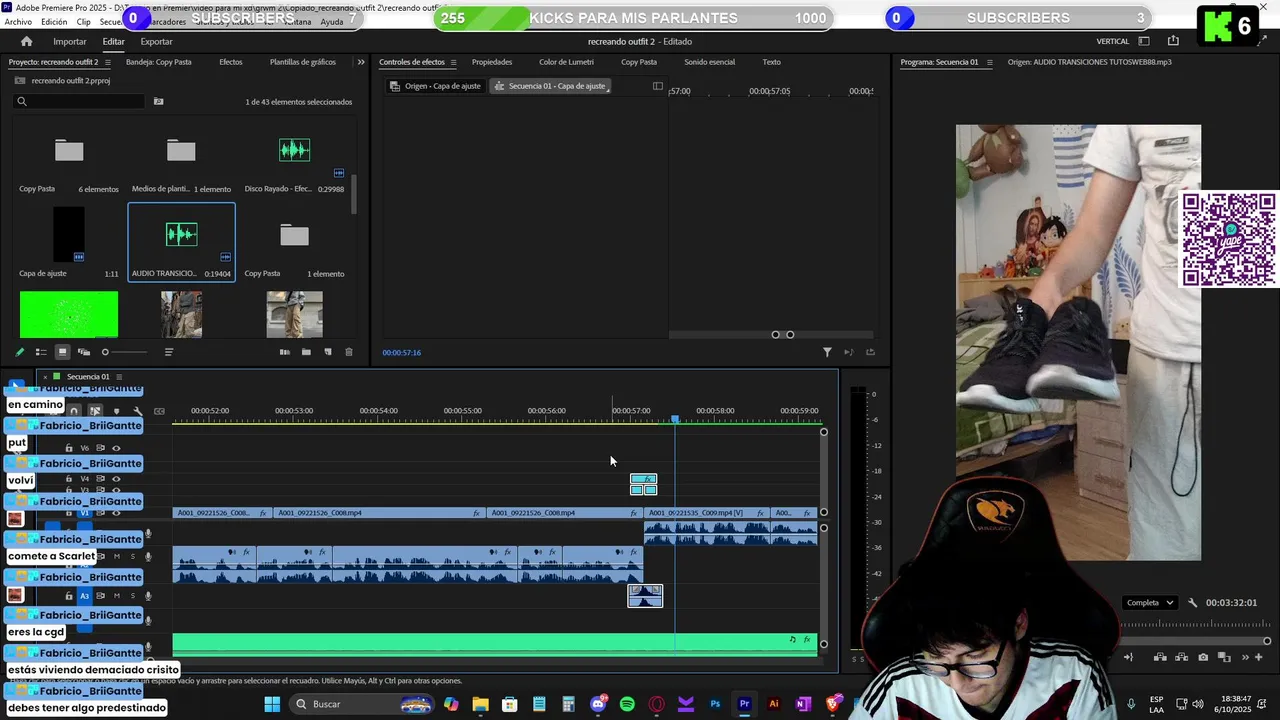Switch to the Importar workspace
The image size is (1280, 720).
point(70,41)
